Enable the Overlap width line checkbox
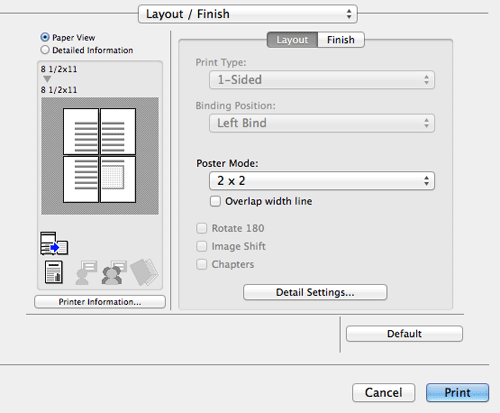Image resolution: width=500 pixels, height=413 pixels. coord(215,201)
